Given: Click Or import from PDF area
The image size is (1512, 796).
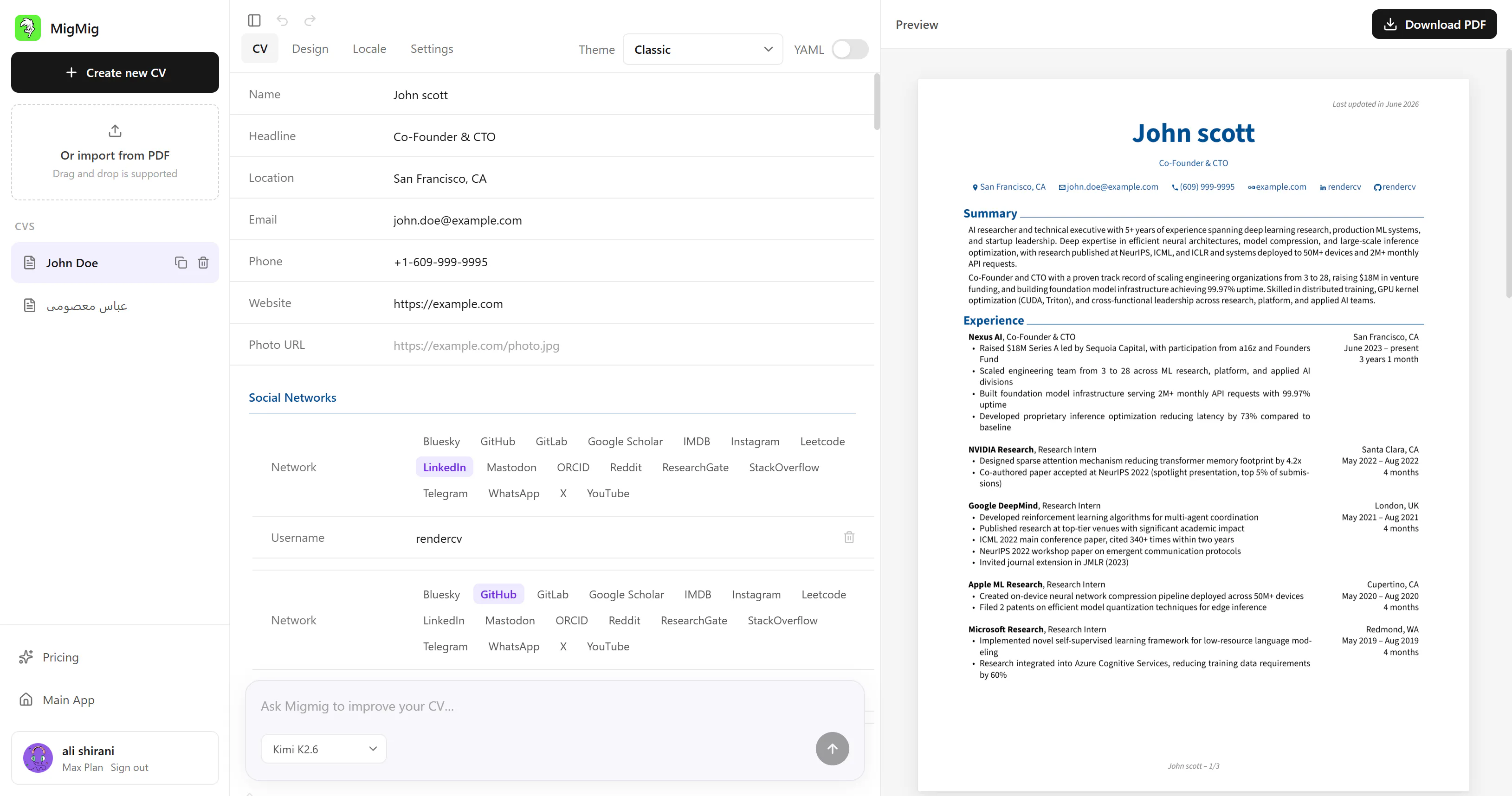Looking at the screenshot, I should pyautogui.click(x=115, y=153).
